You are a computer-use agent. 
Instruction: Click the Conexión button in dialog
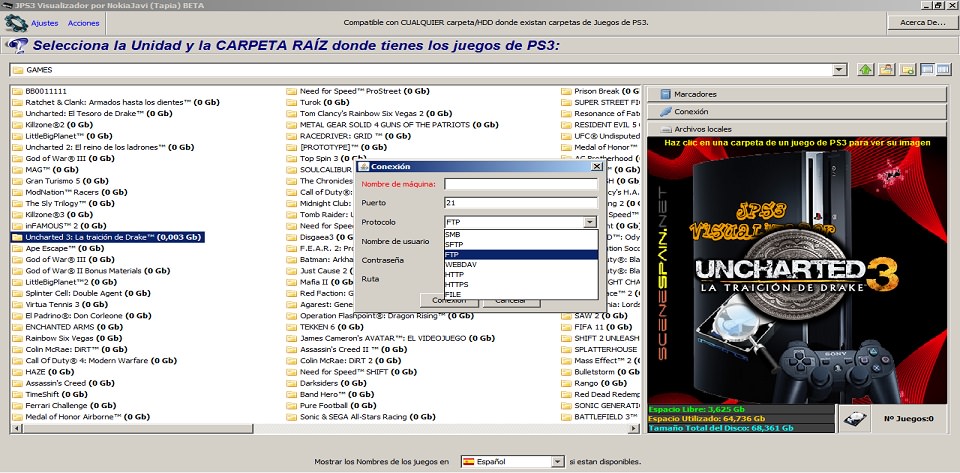pos(449,300)
